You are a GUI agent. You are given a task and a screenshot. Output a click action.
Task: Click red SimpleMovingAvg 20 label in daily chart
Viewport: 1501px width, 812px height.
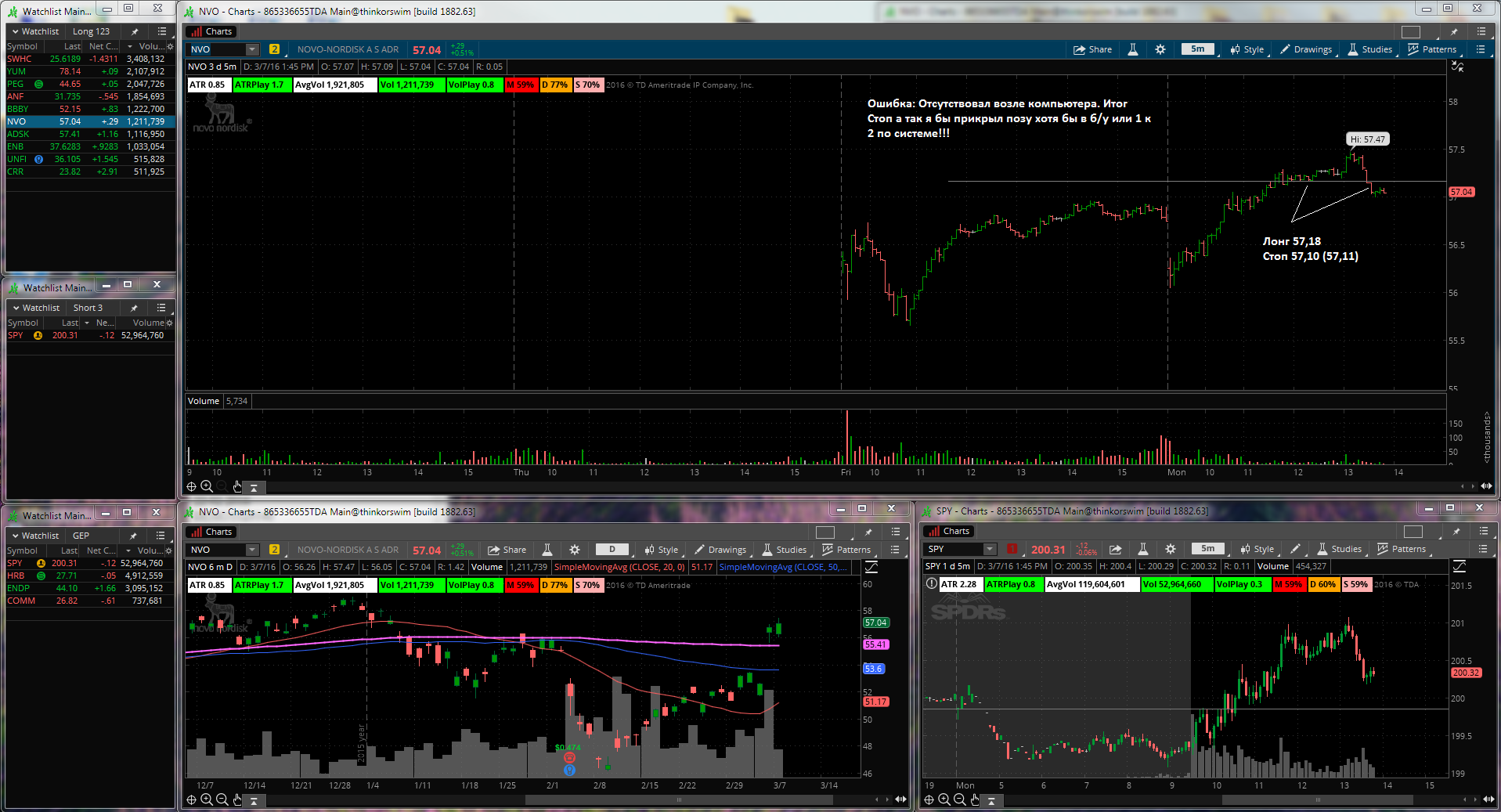(x=619, y=567)
